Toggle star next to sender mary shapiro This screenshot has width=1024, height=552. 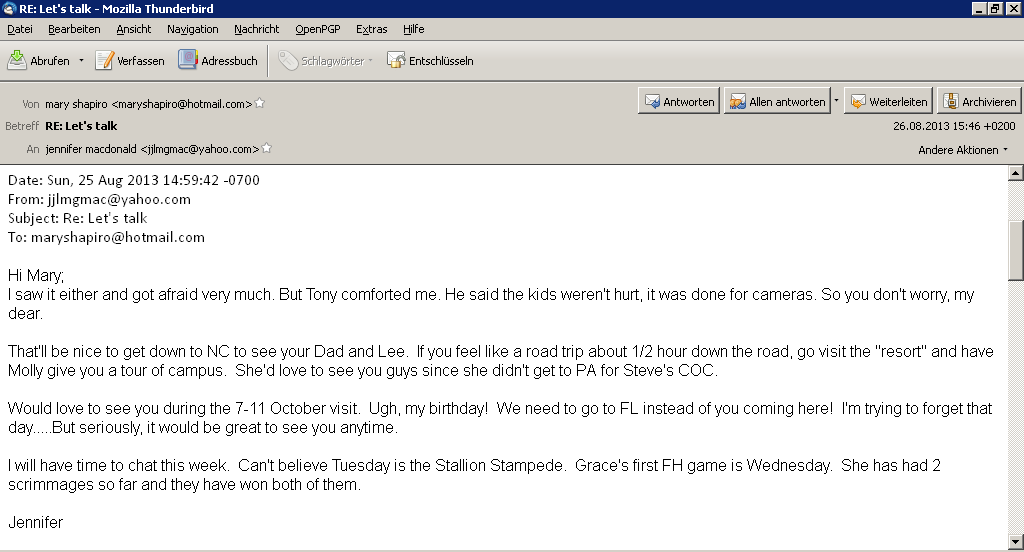tap(260, 103)
